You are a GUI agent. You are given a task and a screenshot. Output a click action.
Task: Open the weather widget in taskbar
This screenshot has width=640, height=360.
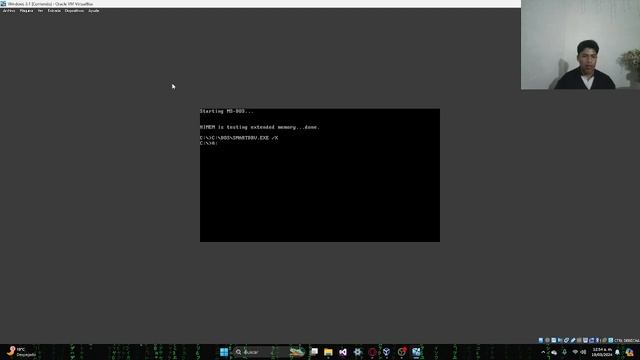tap(20, 352)
